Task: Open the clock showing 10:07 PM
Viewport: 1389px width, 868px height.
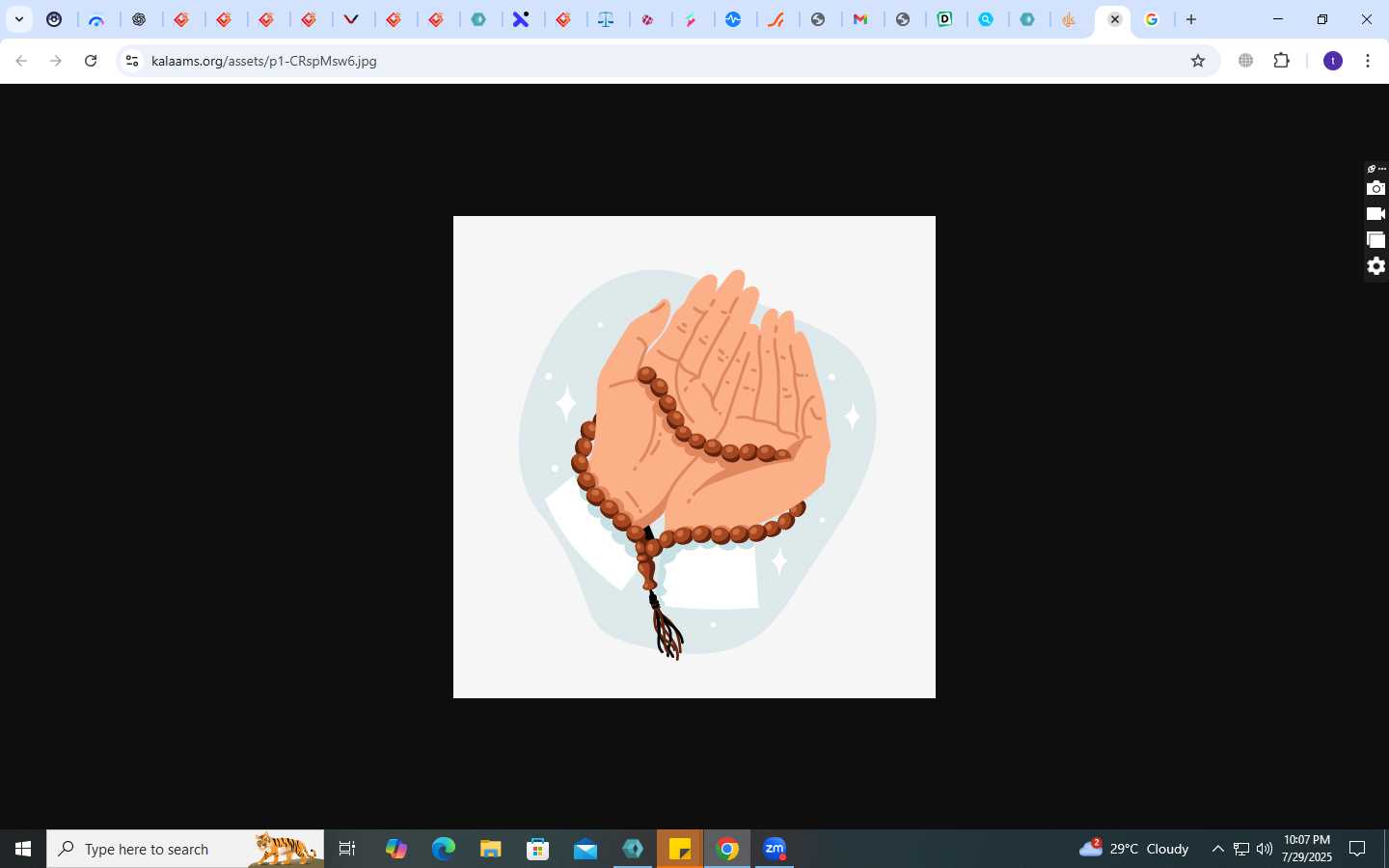Action: 1307,849
